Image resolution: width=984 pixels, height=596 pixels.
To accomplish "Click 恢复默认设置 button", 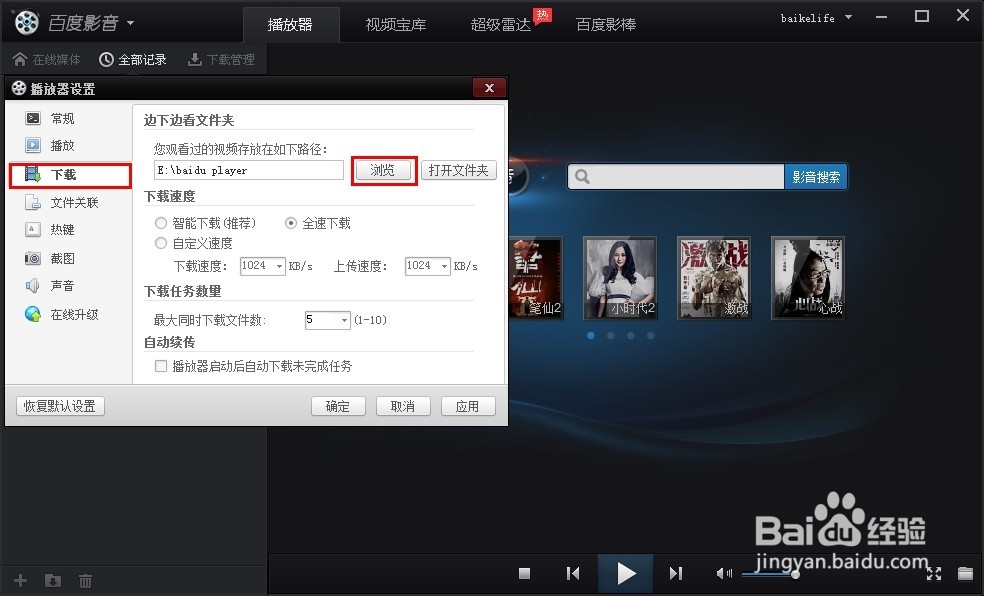I will tap(60, 406).
